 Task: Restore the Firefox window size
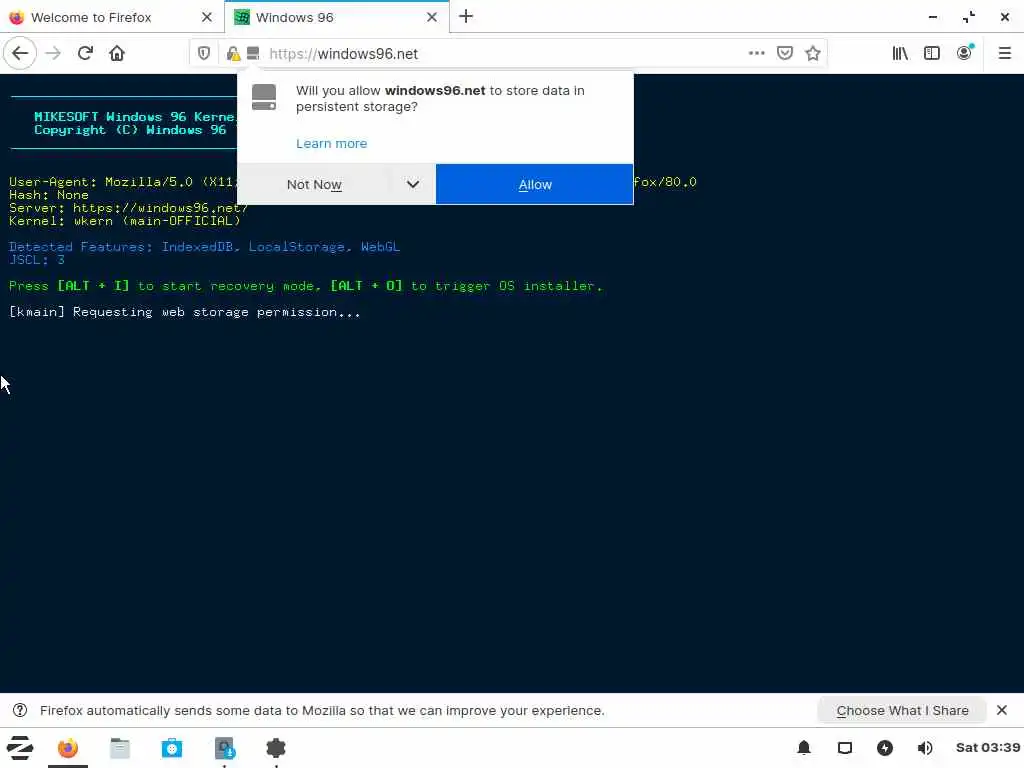click(x=968, y=17)
